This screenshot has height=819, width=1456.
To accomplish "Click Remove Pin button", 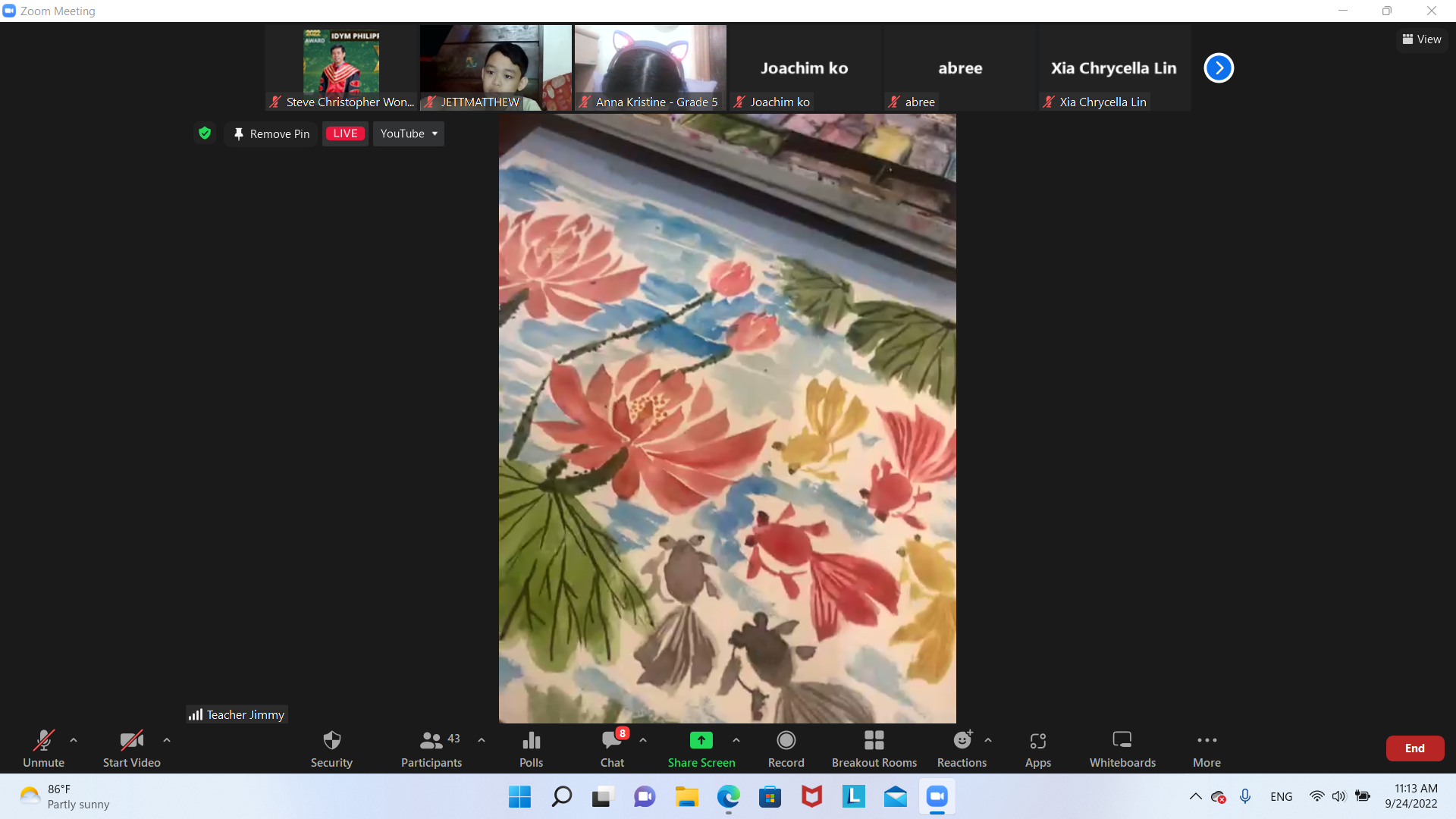I will [271, 133].
